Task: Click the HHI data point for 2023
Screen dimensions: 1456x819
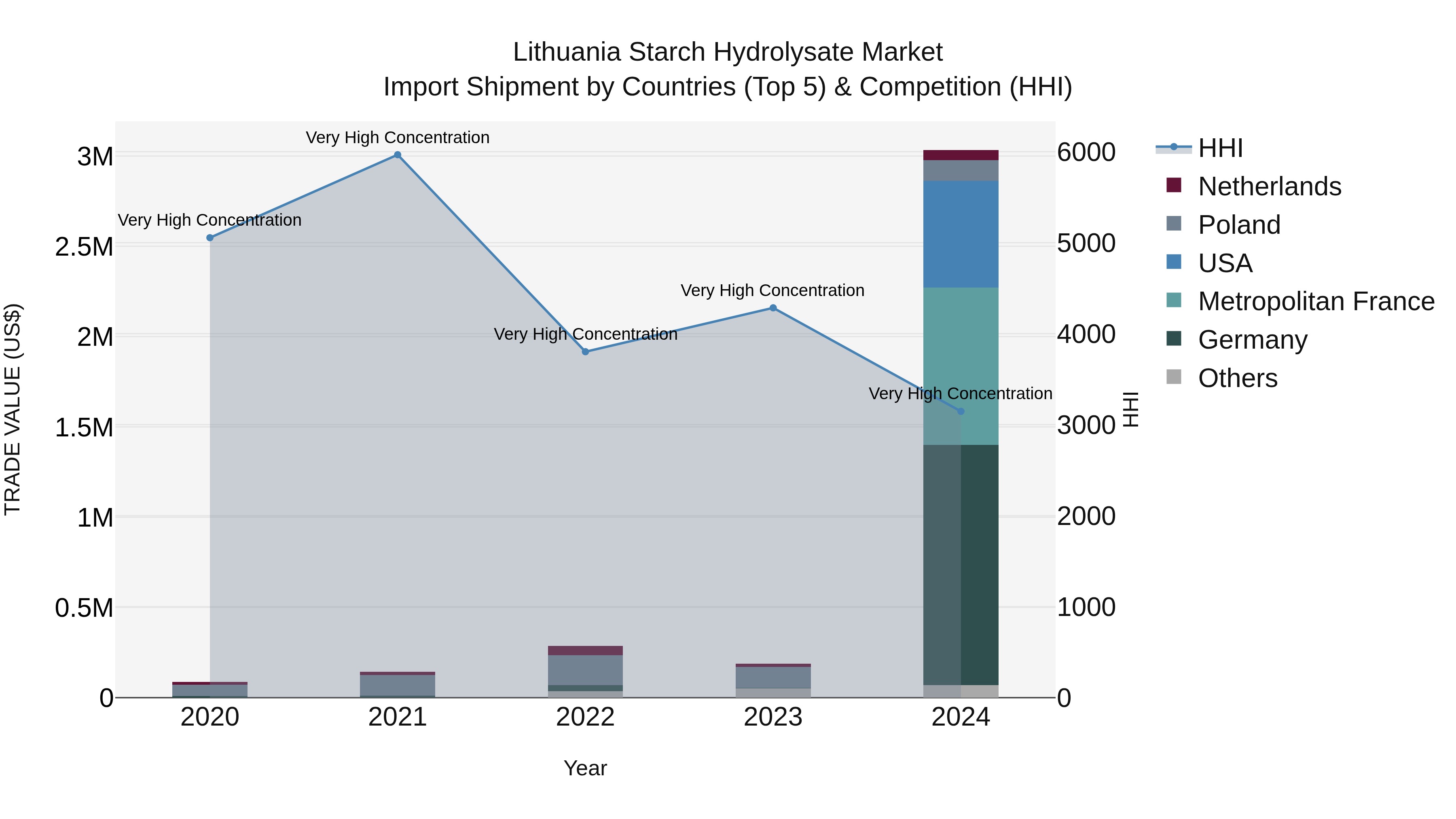Action: pyautogui.click(x=773, y=308)
